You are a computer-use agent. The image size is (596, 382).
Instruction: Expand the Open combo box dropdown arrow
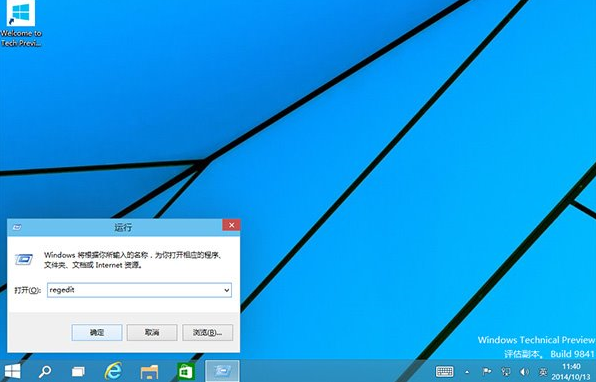click(227, 290)
